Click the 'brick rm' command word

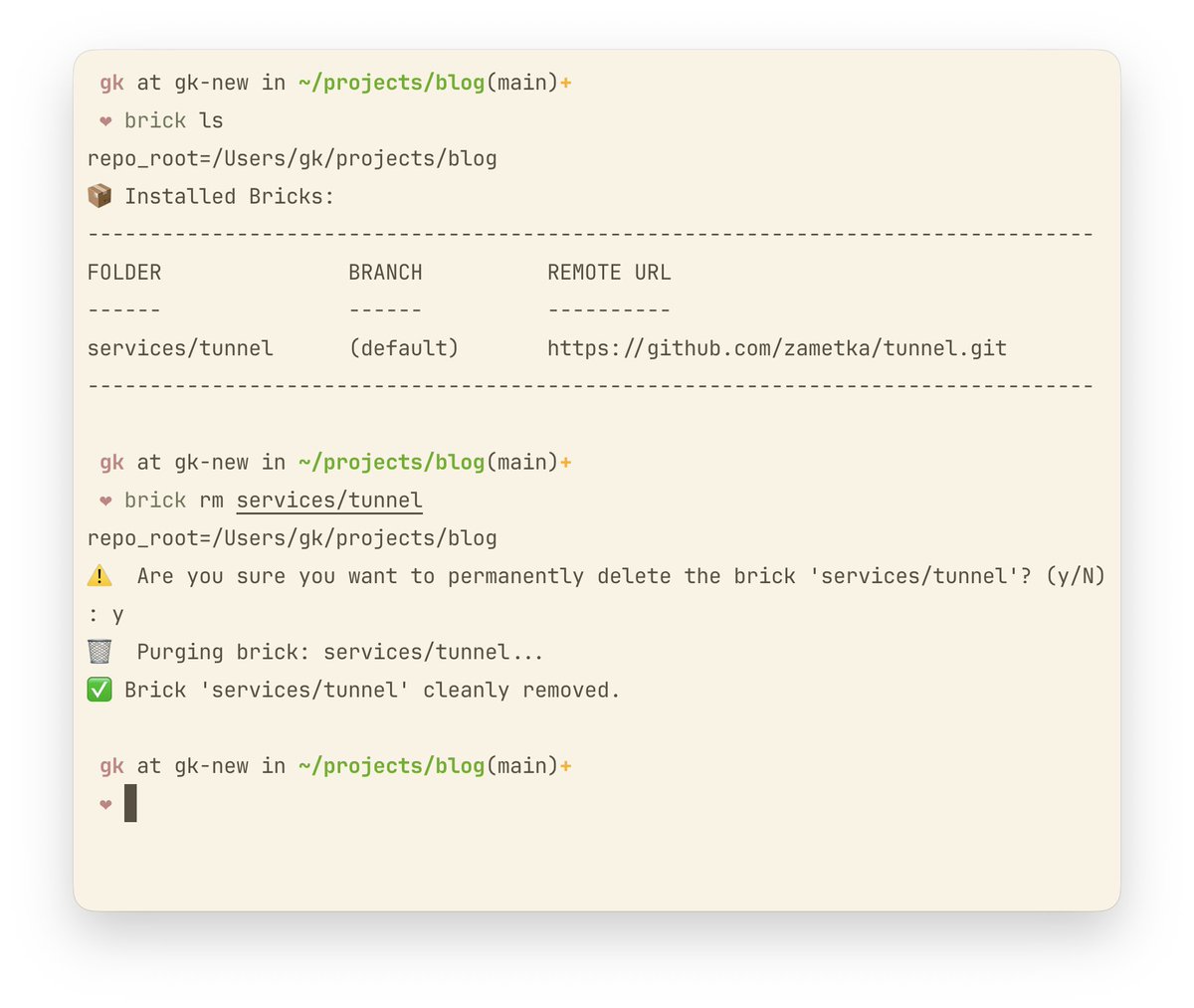174,501
